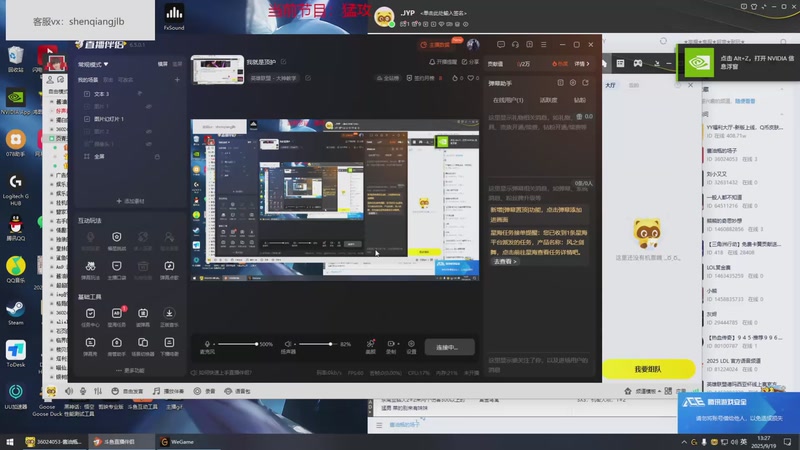
Task: Open the 设置 settings in control bar
Action: tap(411, 346)
